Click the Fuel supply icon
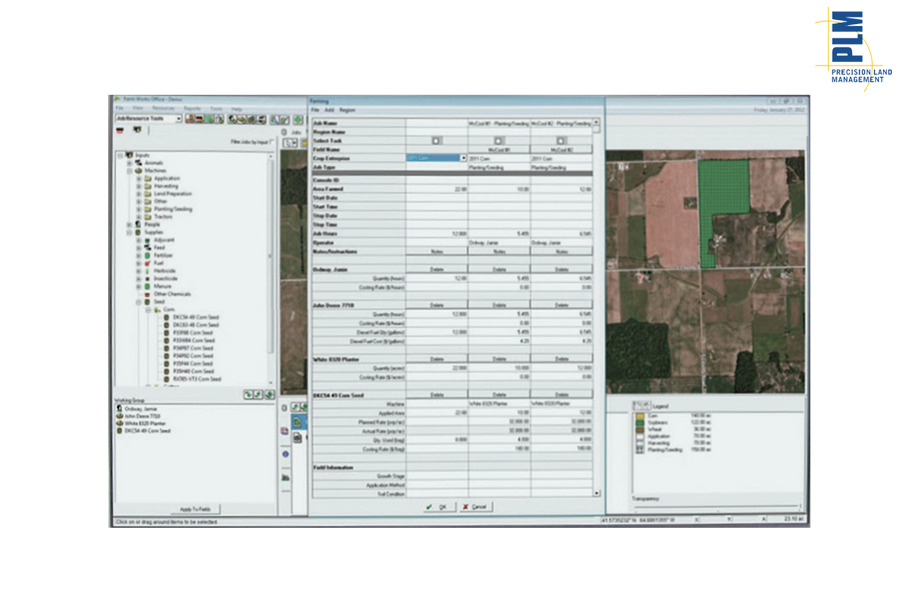Image resolution: width=900 pixels, height=610 pixels. (148, 263)
